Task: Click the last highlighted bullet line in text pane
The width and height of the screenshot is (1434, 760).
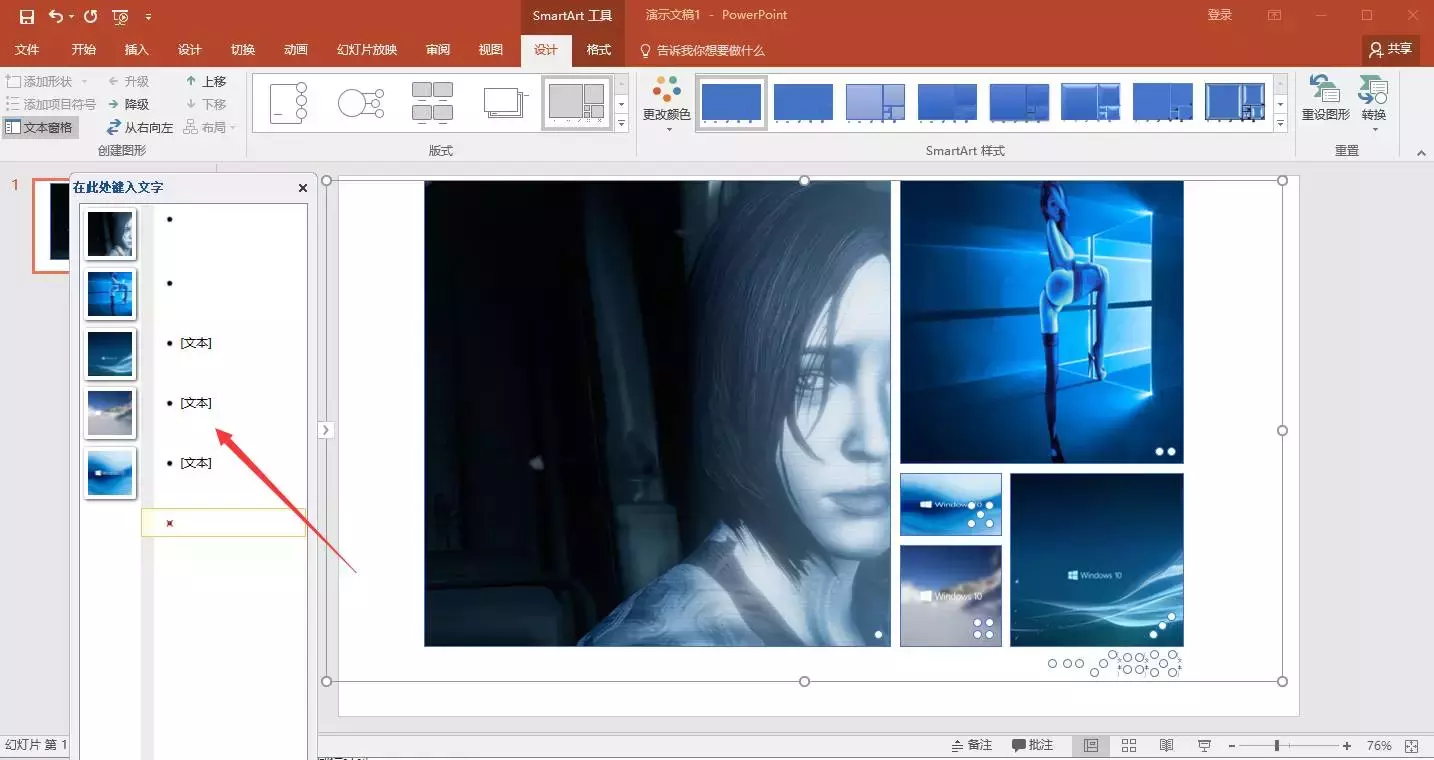Action: 223,522
